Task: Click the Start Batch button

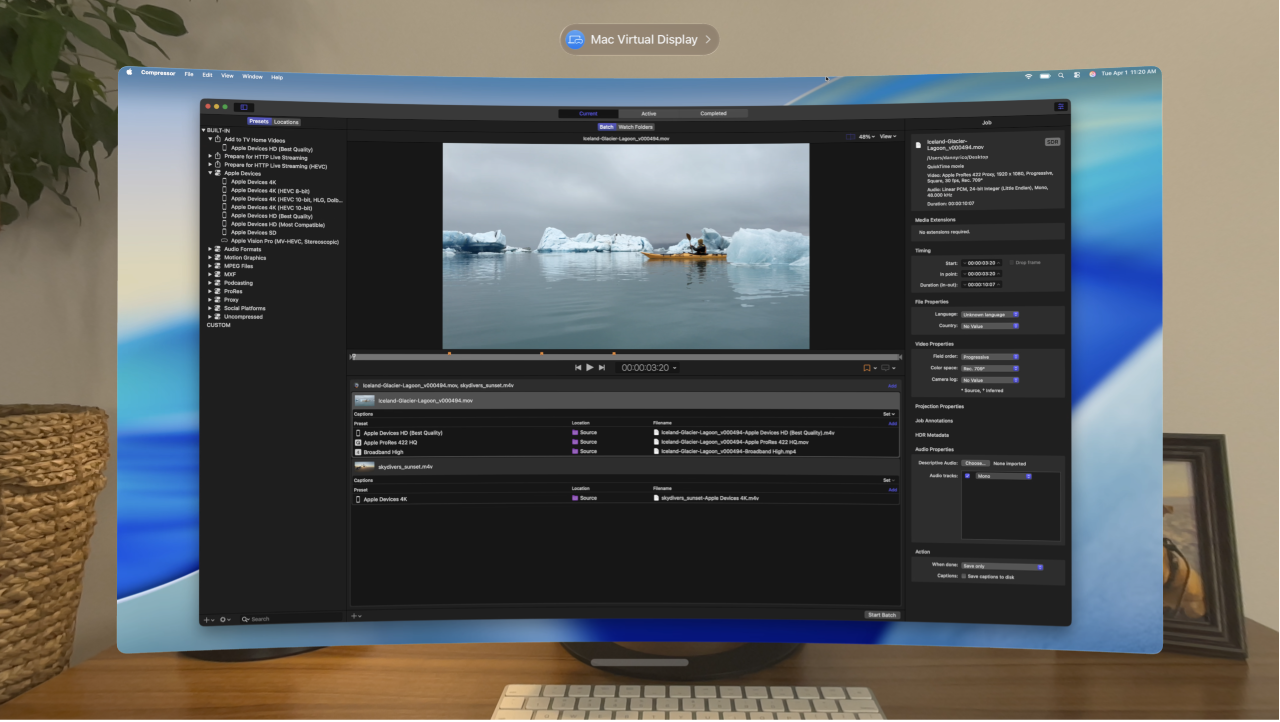Action: 882,614
